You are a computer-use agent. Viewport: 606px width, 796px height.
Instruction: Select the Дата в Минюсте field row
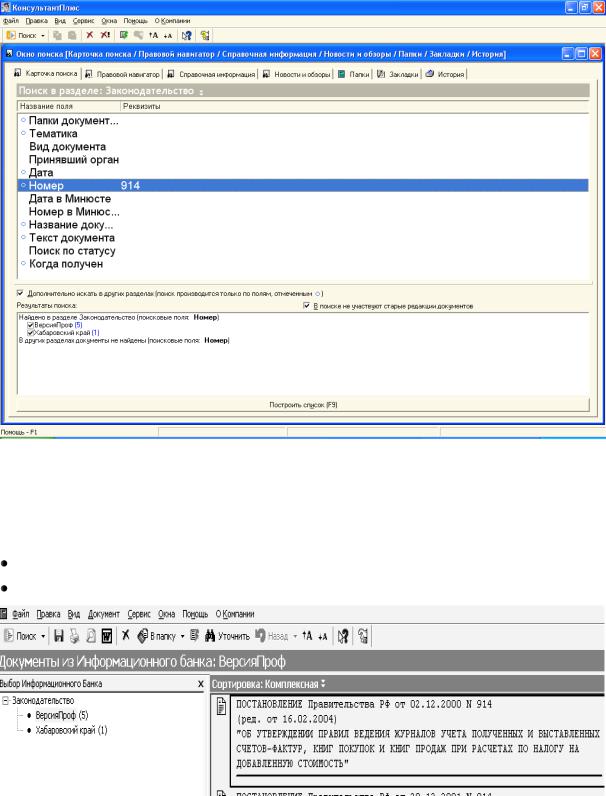coord(303,198)
